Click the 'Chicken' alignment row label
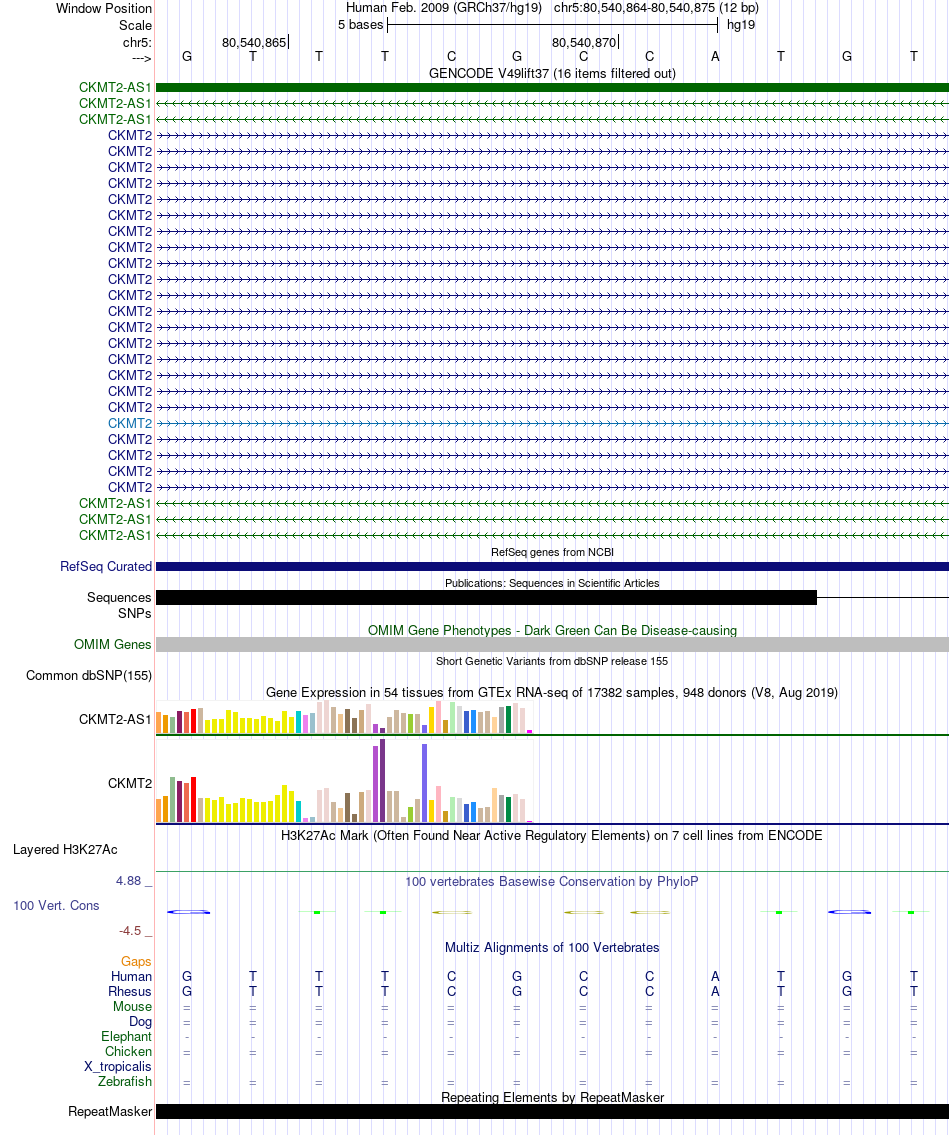950x1135 pixels. 128,1052
